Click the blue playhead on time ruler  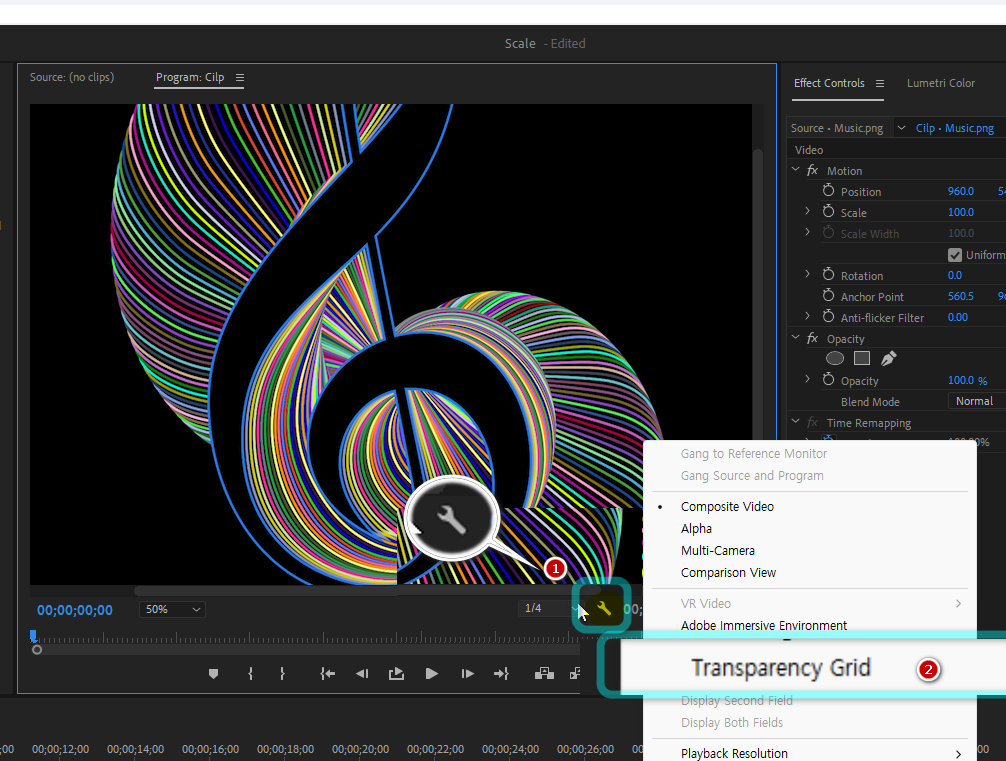33,636
